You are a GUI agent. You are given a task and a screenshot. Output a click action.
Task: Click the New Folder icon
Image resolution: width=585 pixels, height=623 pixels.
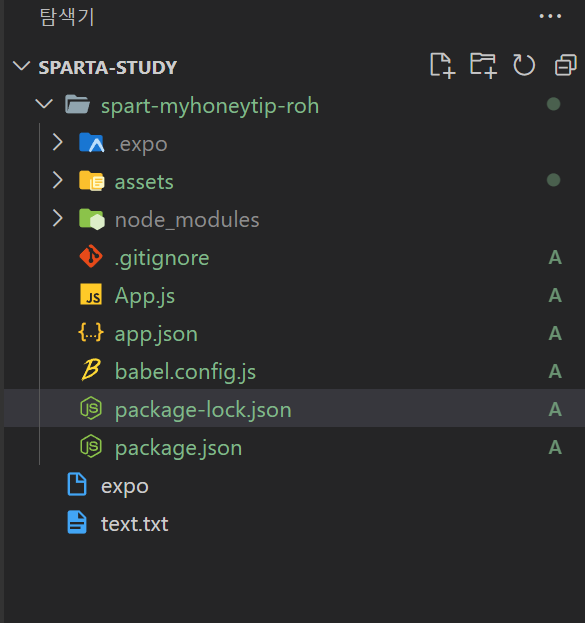483,65
